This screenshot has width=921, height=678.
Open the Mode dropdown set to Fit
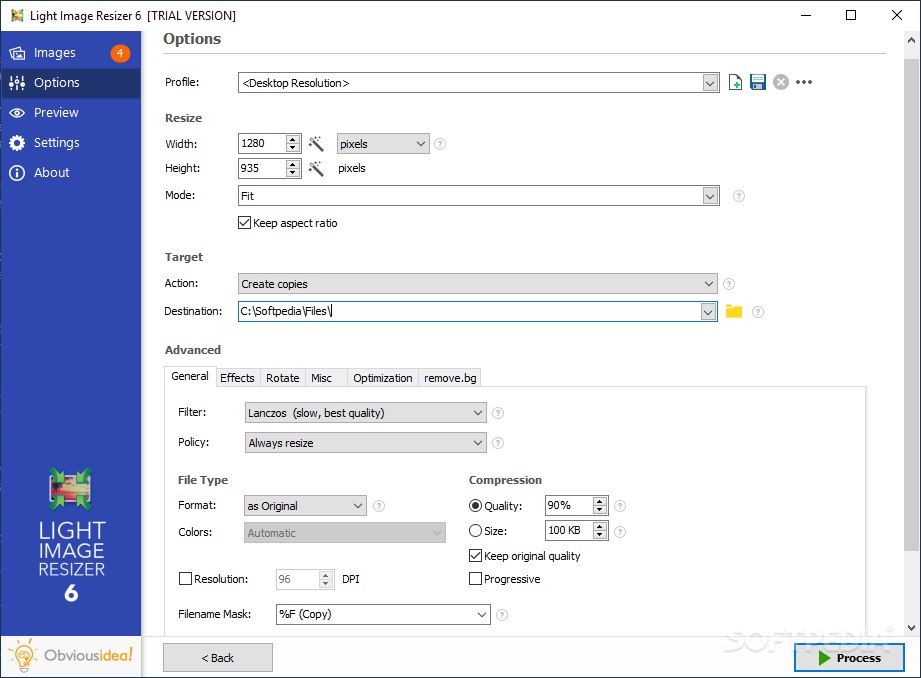(478, 196)
